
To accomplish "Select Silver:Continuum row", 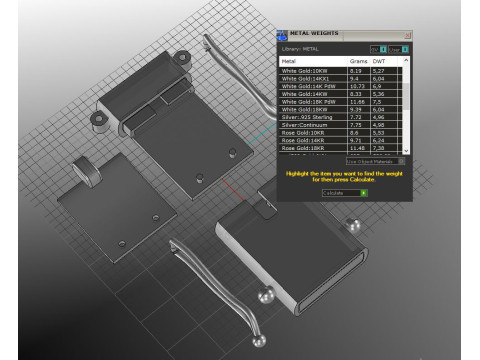I will [340, 125].
